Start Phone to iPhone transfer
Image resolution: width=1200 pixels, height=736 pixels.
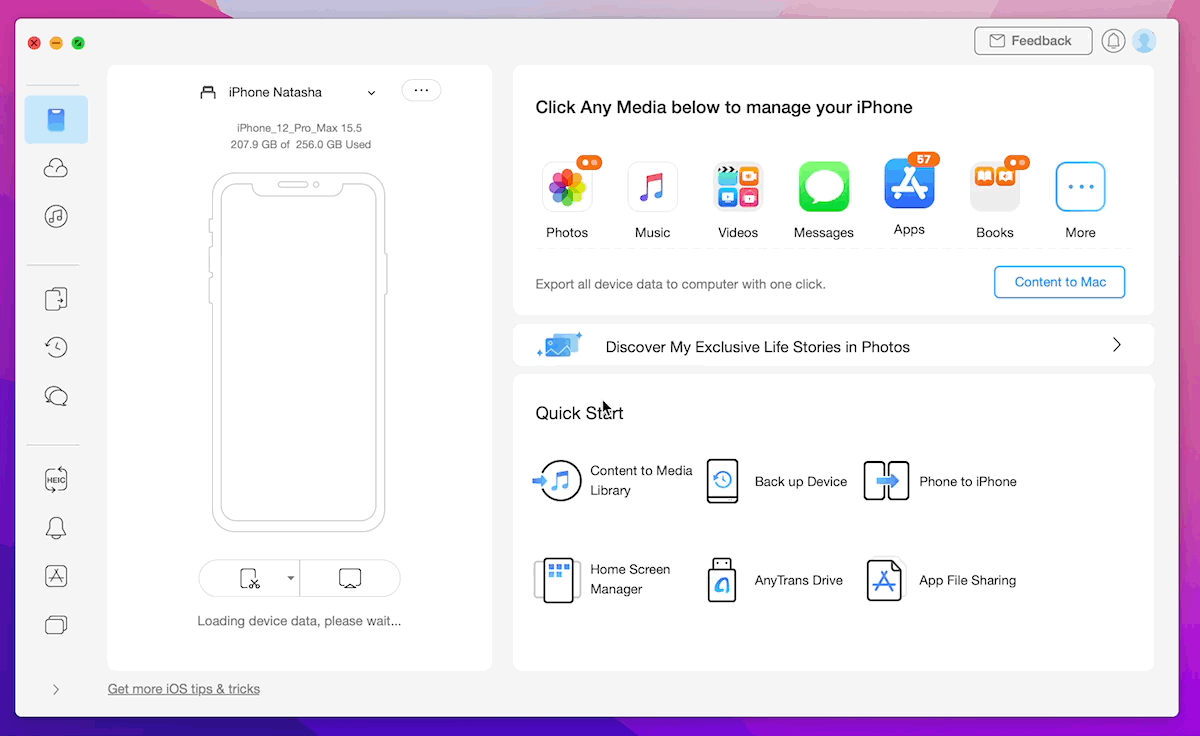pyautogui.click(x=940, y=481)
